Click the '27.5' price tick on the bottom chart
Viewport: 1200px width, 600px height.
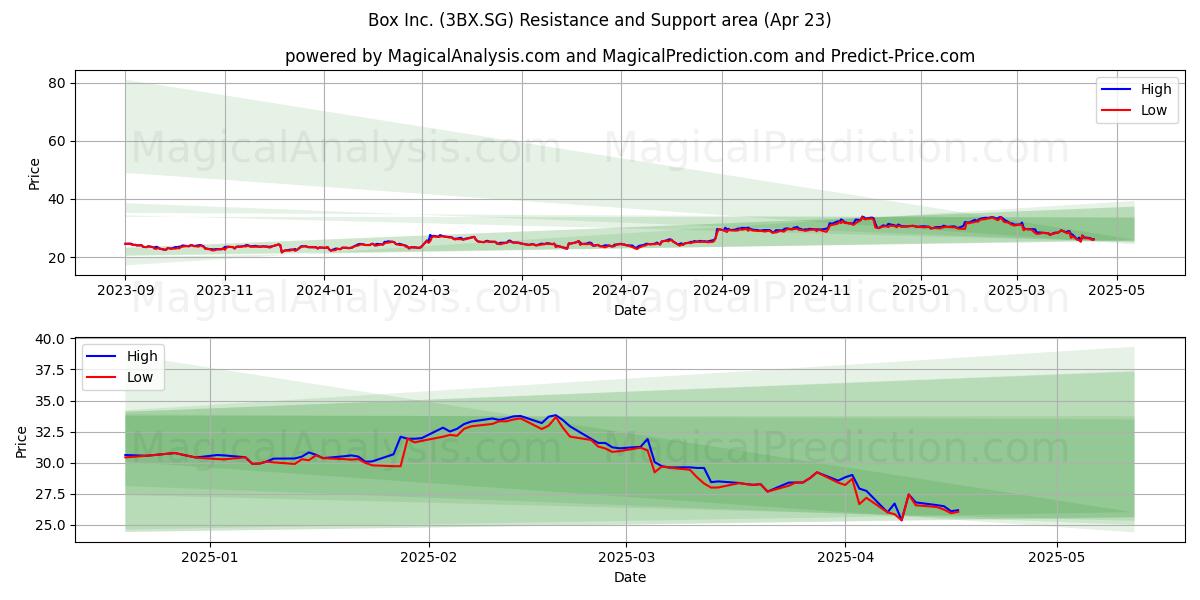click(x=50, y=494)
